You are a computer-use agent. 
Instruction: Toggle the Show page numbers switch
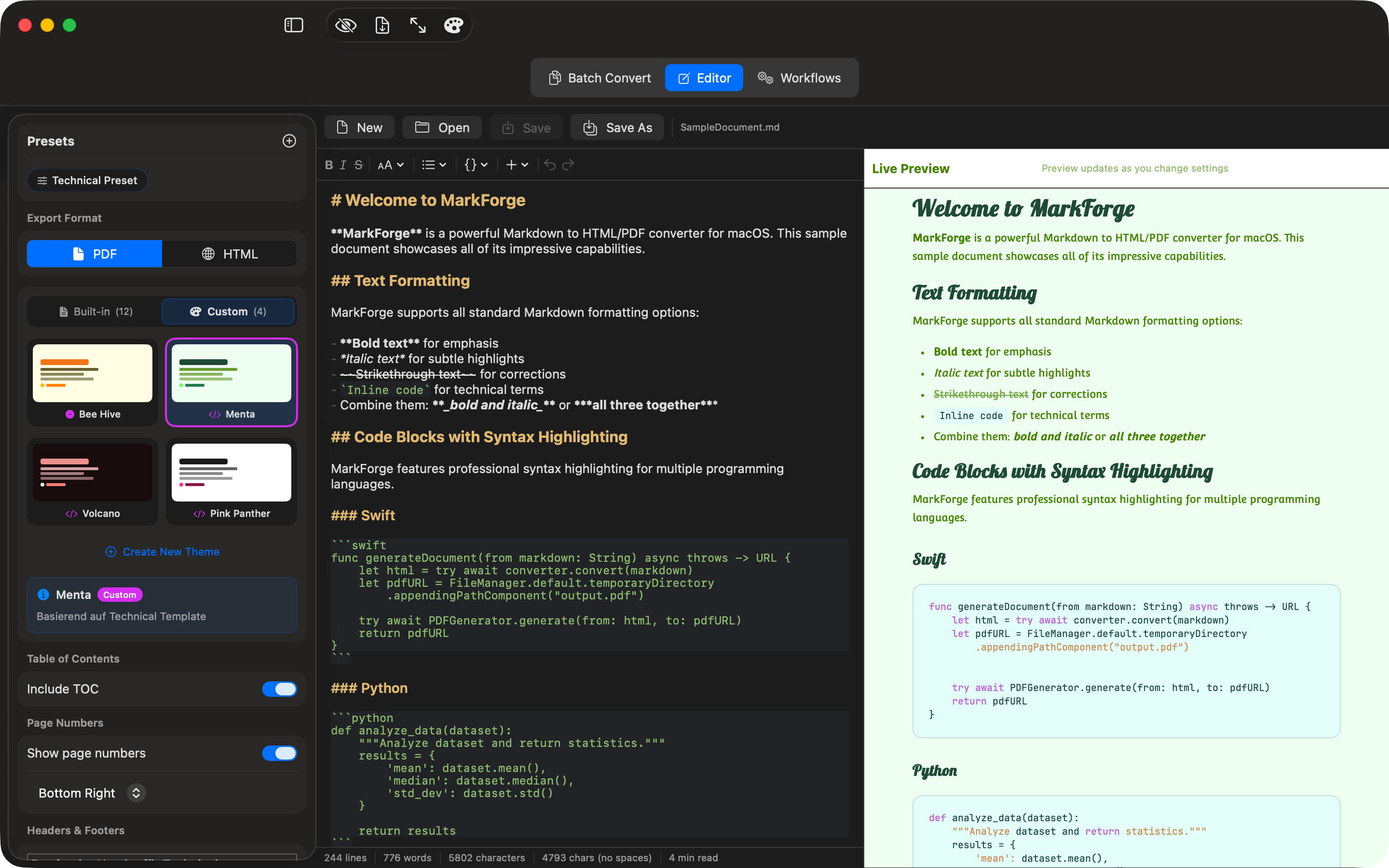280,753
